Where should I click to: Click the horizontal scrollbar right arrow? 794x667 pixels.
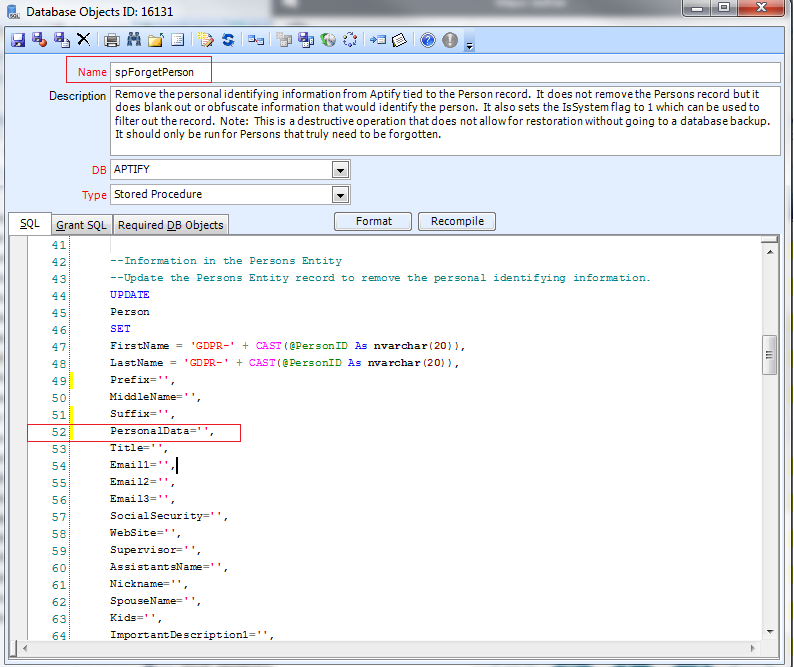pyautogui.click(x=752, y=648)
